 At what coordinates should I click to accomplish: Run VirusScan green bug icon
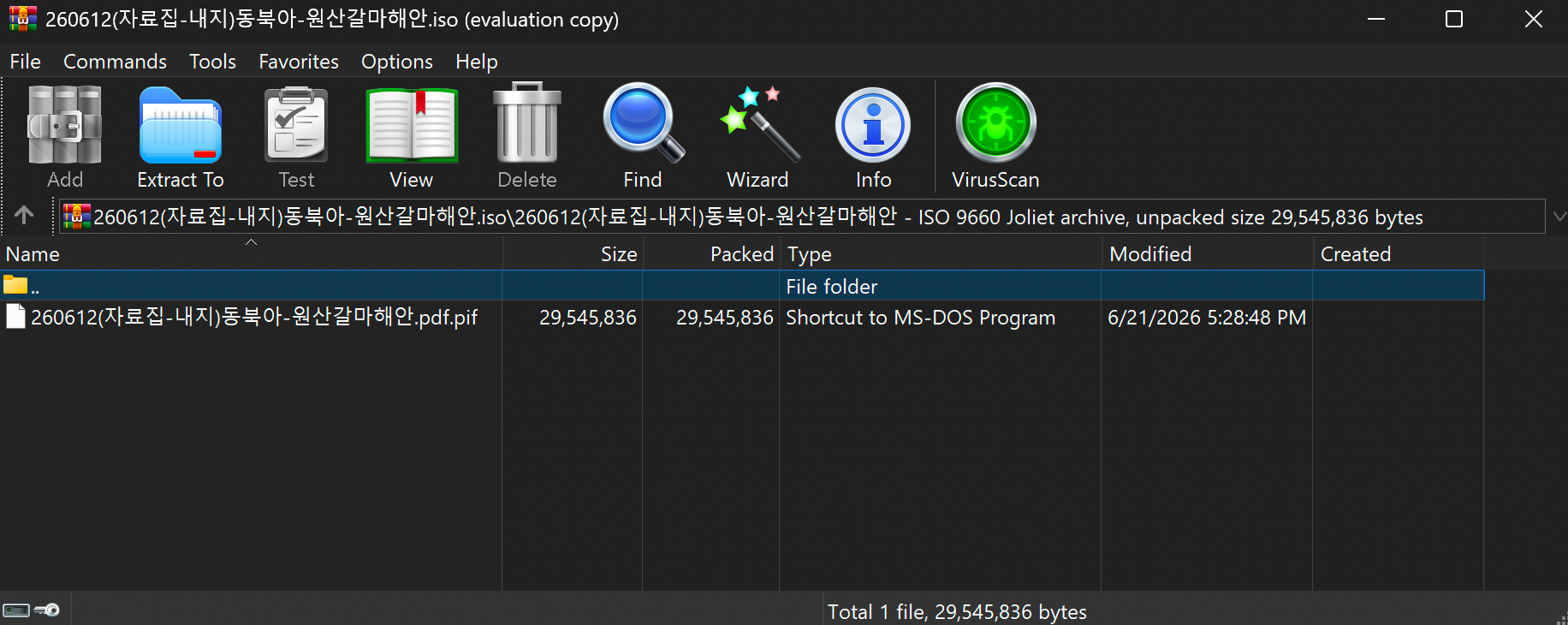coord(995,123)
